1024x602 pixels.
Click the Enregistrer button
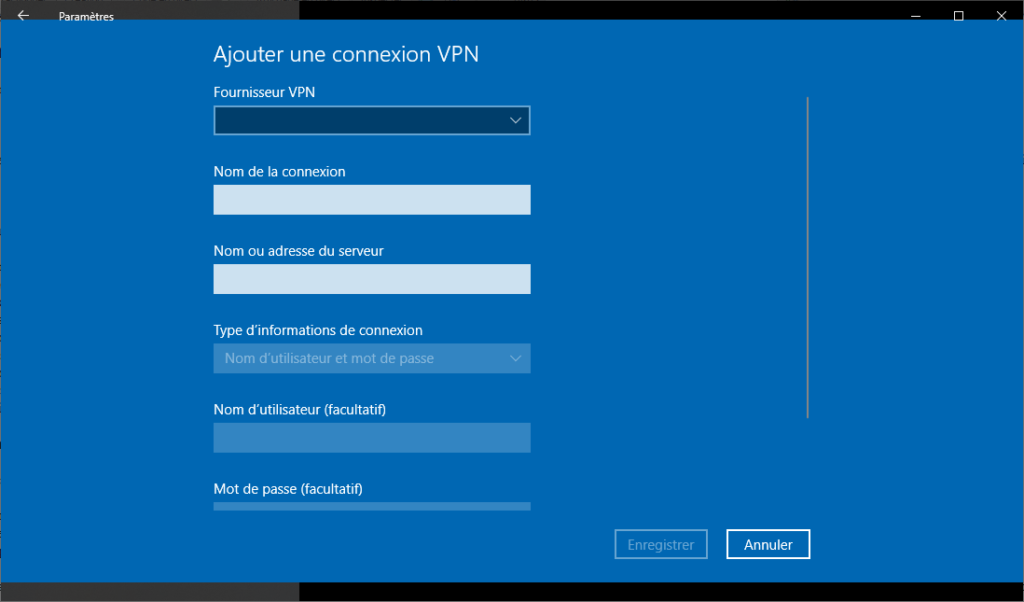[x=661, y=545]
